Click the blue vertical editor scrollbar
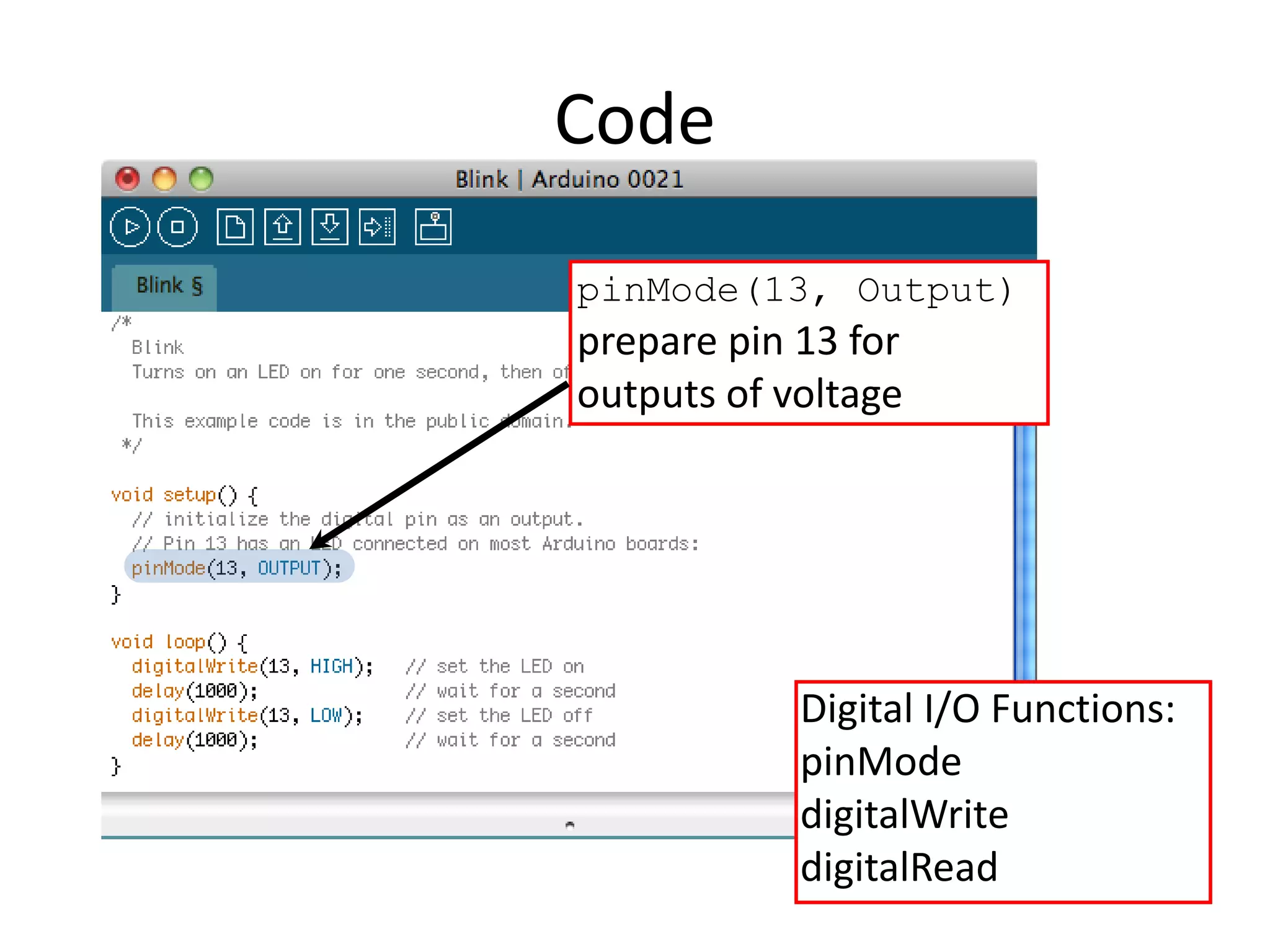The image size is (1270, 952). pos(1024,552)
